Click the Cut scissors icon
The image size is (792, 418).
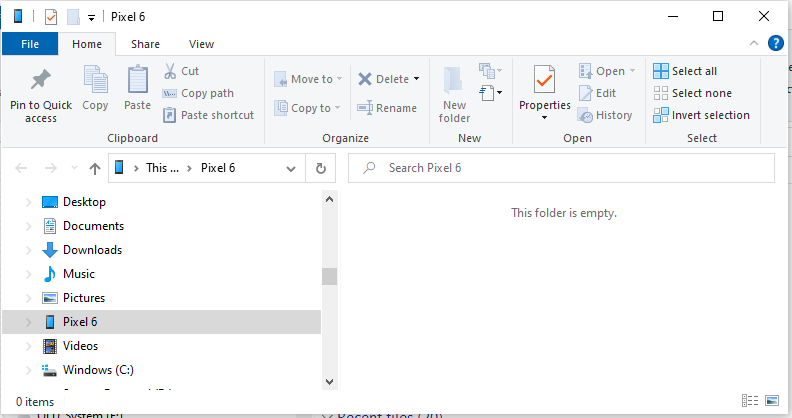tap(170, 71)
